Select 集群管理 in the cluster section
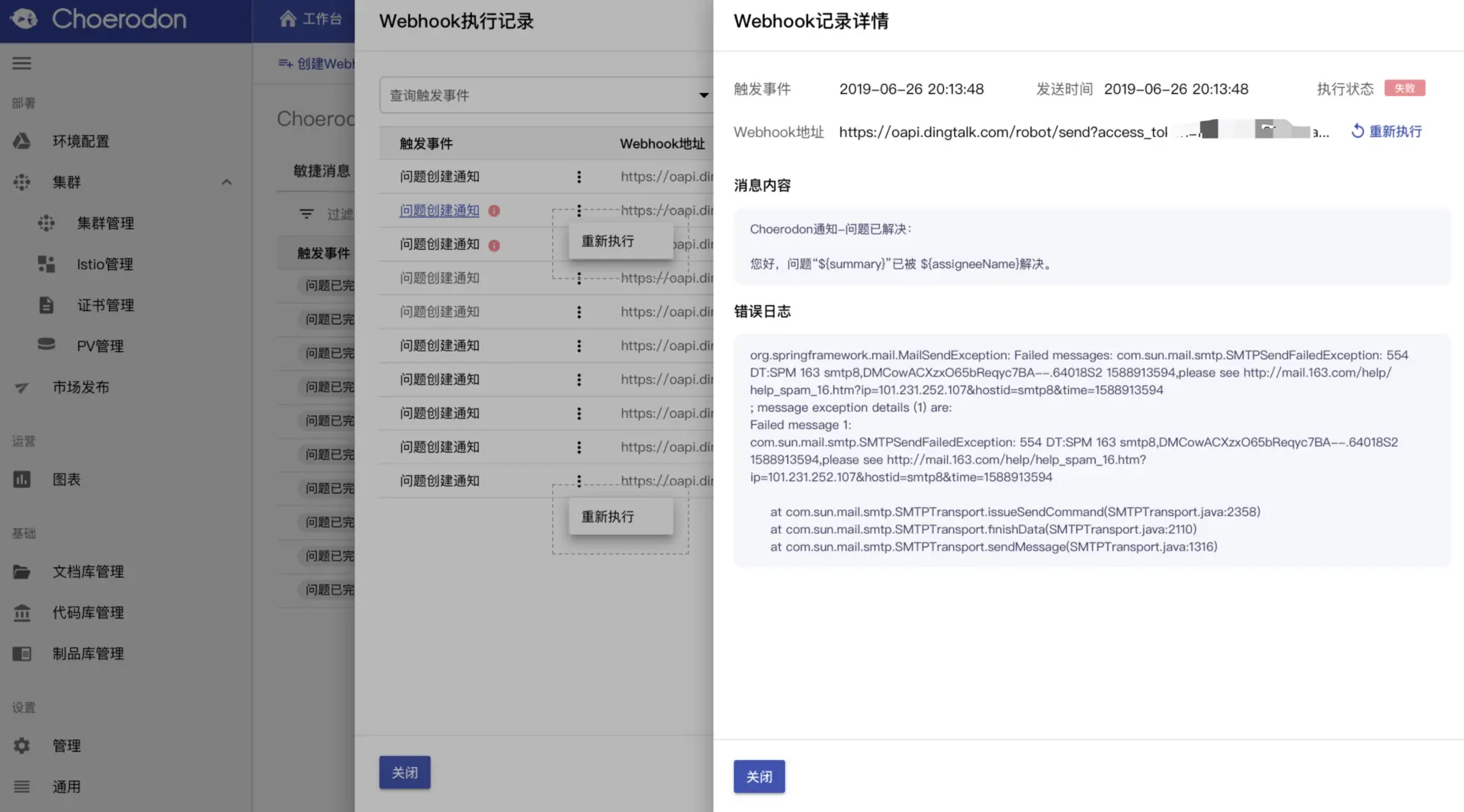 [x=105, y=223]
